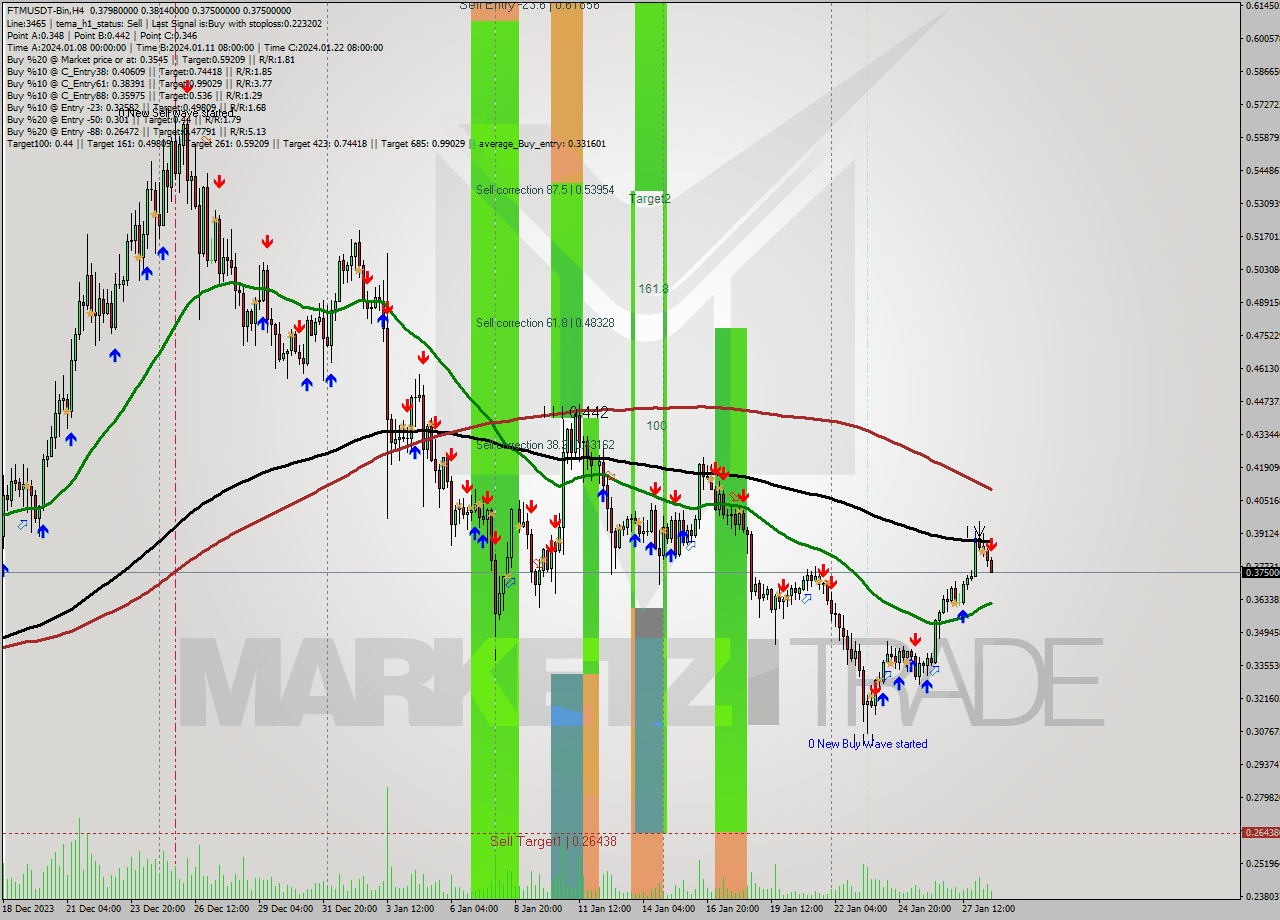Click the '31 Dec 20:00' time axis label
This screenshot has height=920, width=1280.
[348, 909]
